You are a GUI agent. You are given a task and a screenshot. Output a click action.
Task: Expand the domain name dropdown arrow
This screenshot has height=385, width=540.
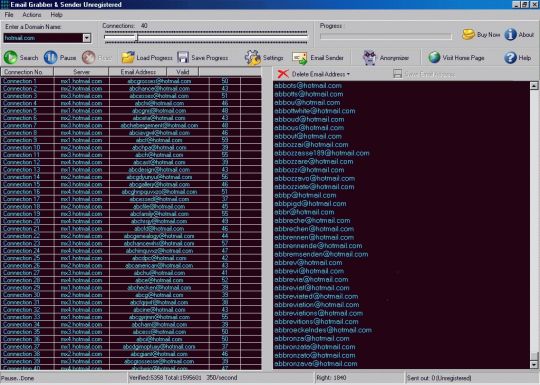(87, 38)
